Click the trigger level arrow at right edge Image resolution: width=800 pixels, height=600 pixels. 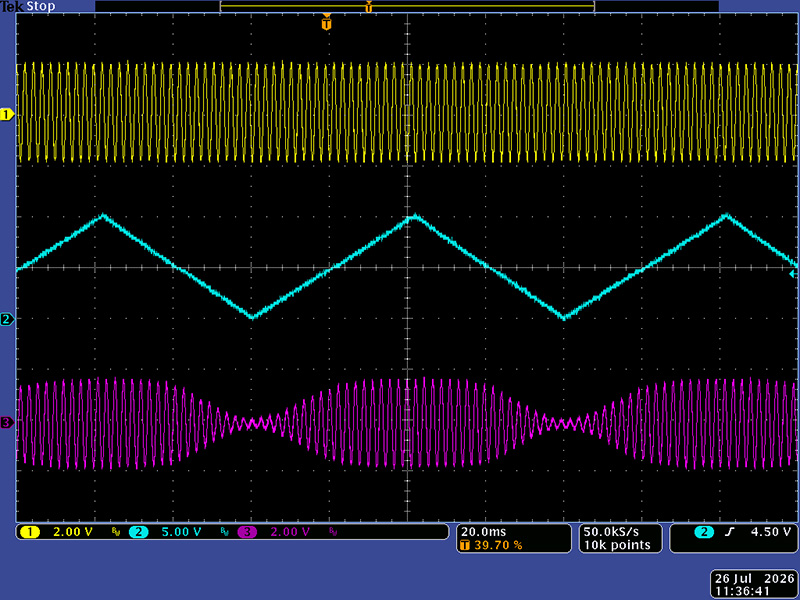(792, 274)
